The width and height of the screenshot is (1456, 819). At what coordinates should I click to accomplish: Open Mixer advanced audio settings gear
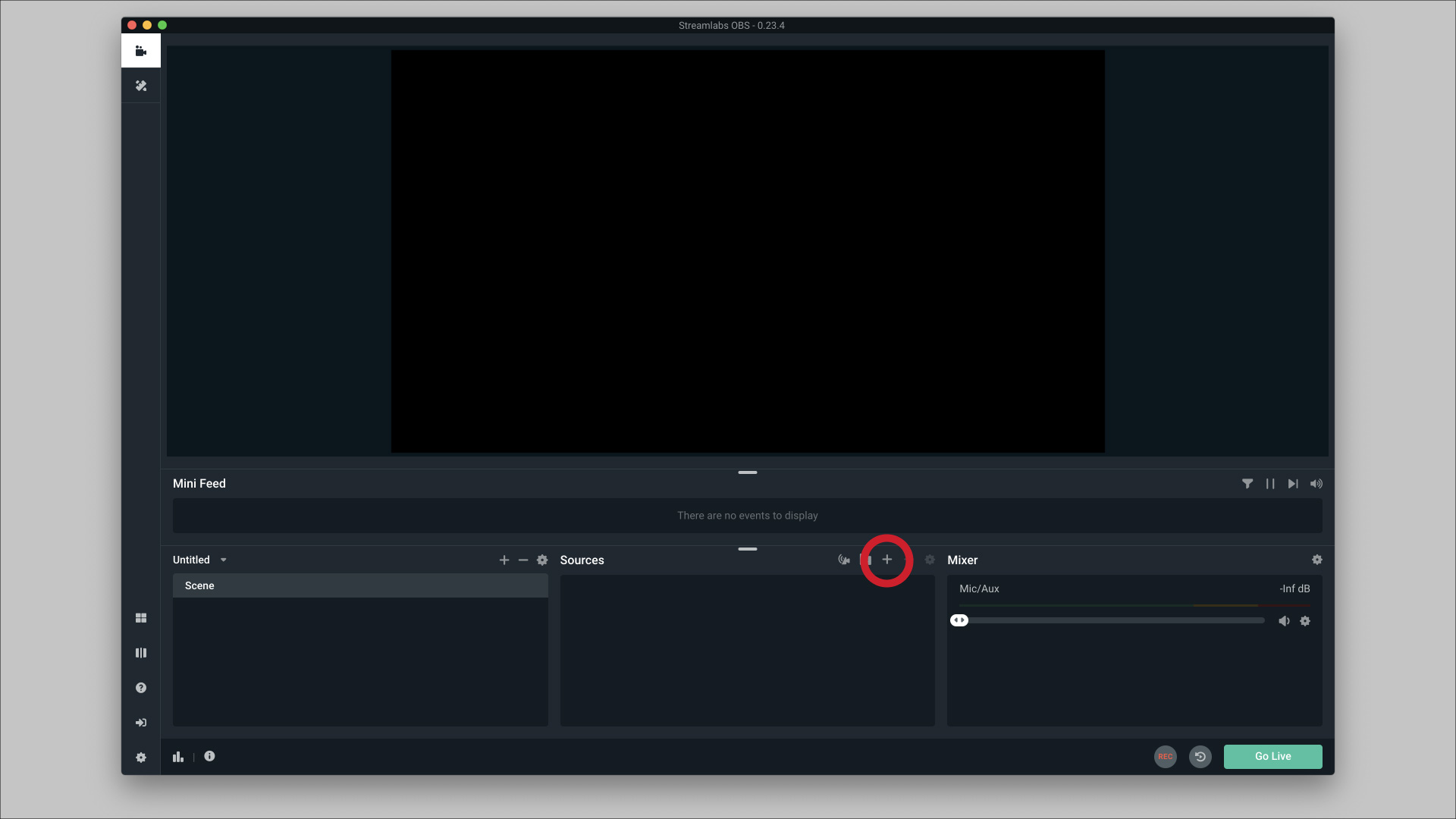1317,560
